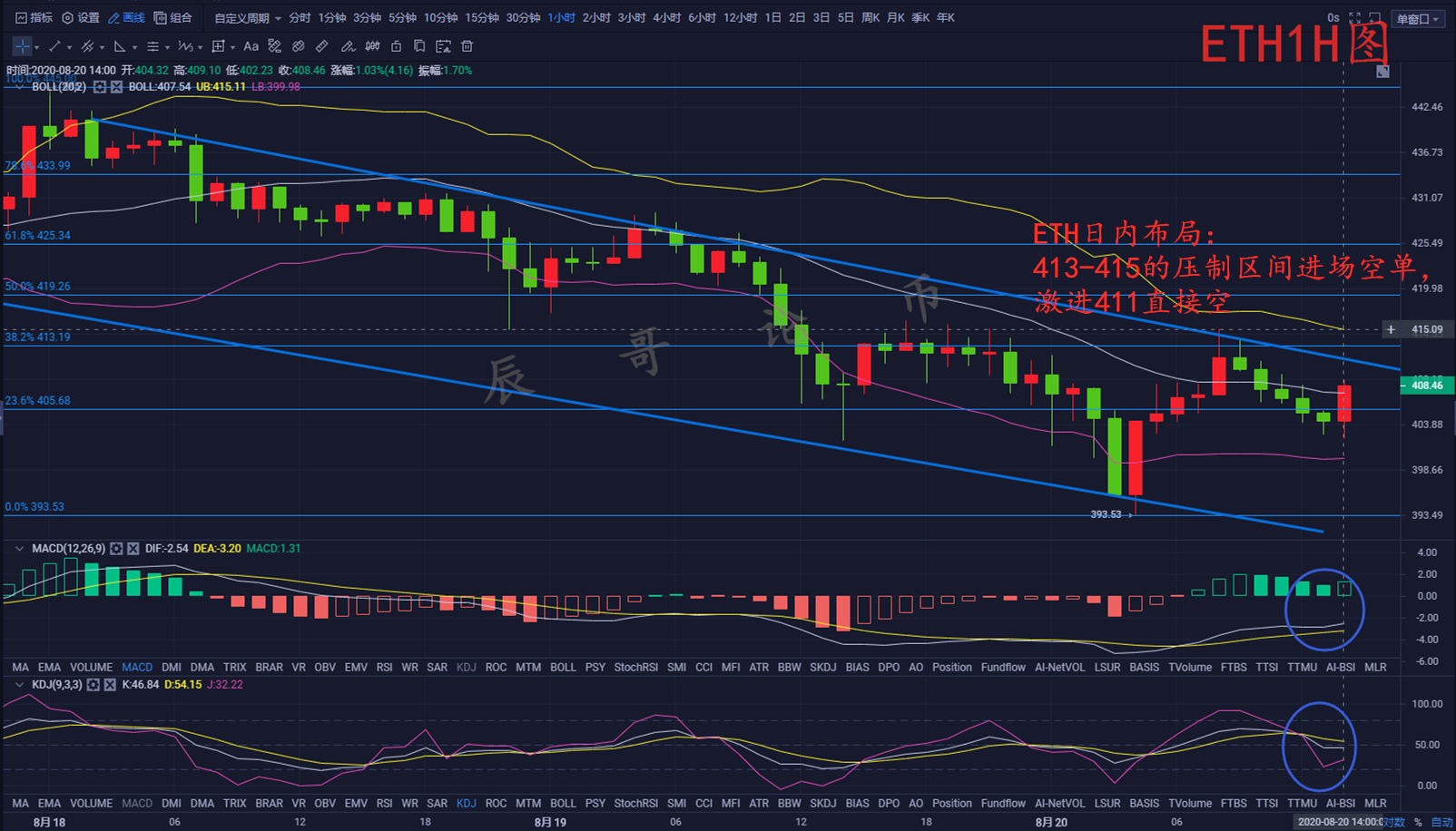This screenshot has width=1456, height=831.
Task: Expand the angle tool options arrow
Action: tap(134, 47)
